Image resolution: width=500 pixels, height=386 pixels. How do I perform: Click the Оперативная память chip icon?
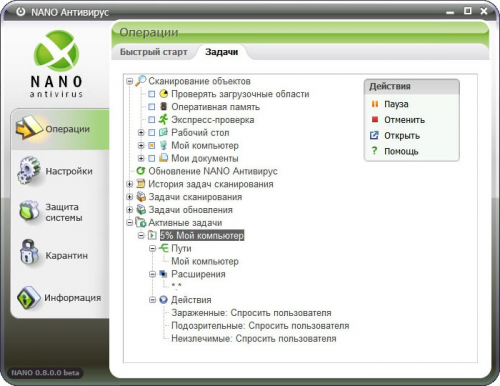163,106
